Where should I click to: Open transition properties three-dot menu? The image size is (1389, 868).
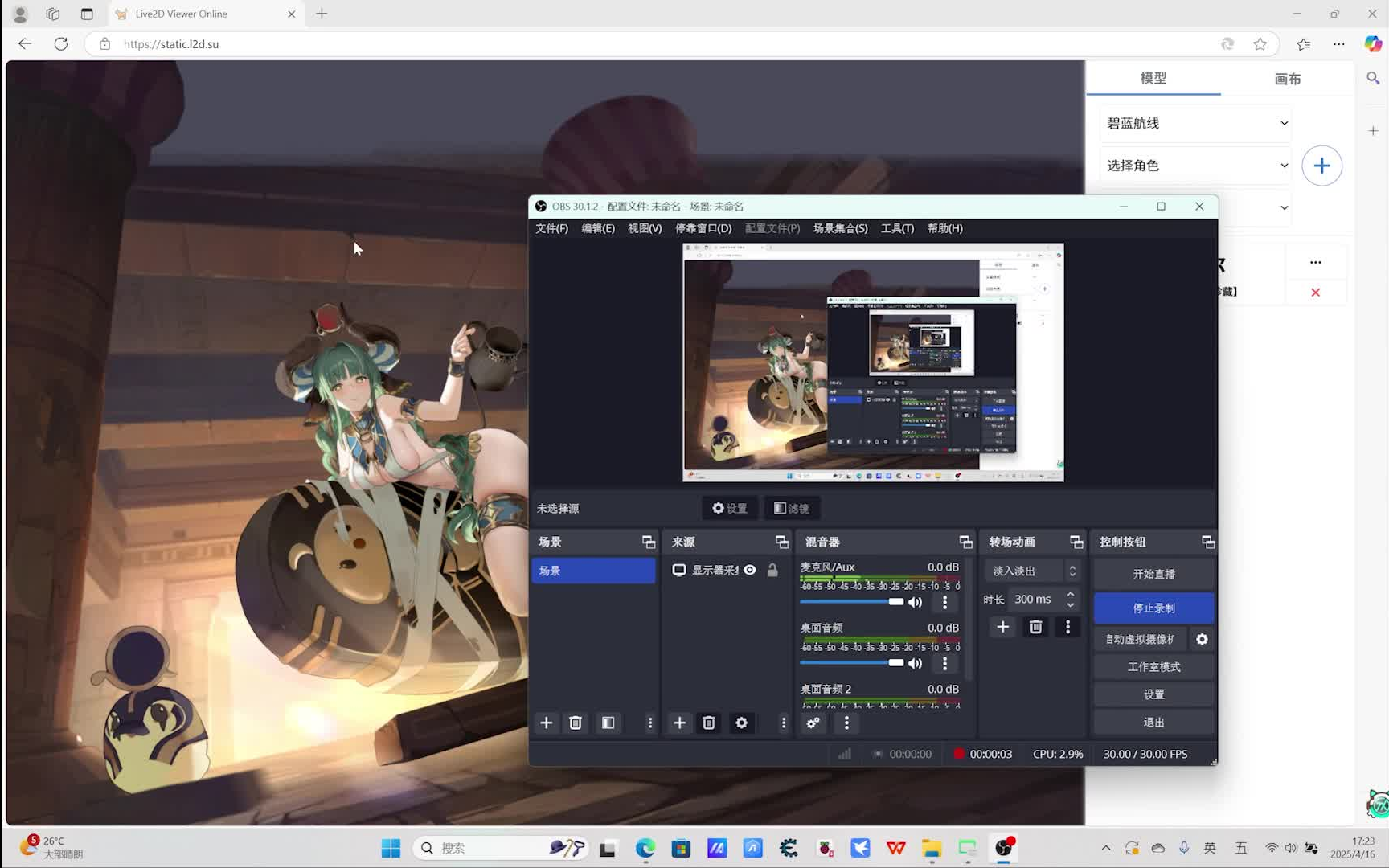(x=1068, y=627)
